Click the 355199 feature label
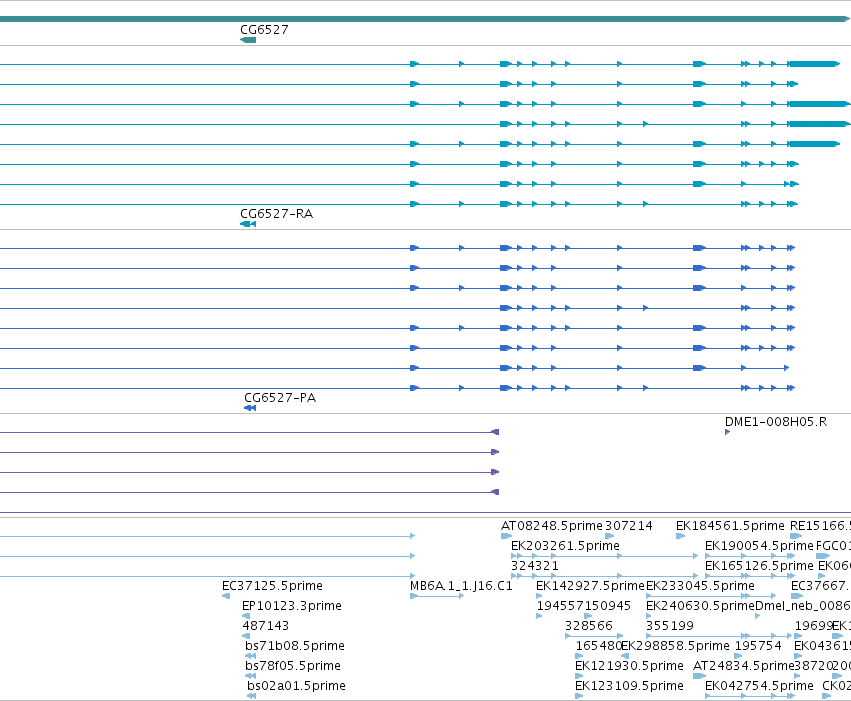Viewport: 851px width, 701px height. click(670, 626)
